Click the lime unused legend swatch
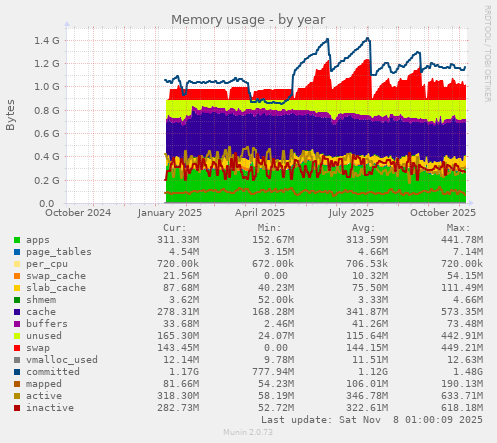The height and width of the screenshot is (443, 497). (17, 336)
